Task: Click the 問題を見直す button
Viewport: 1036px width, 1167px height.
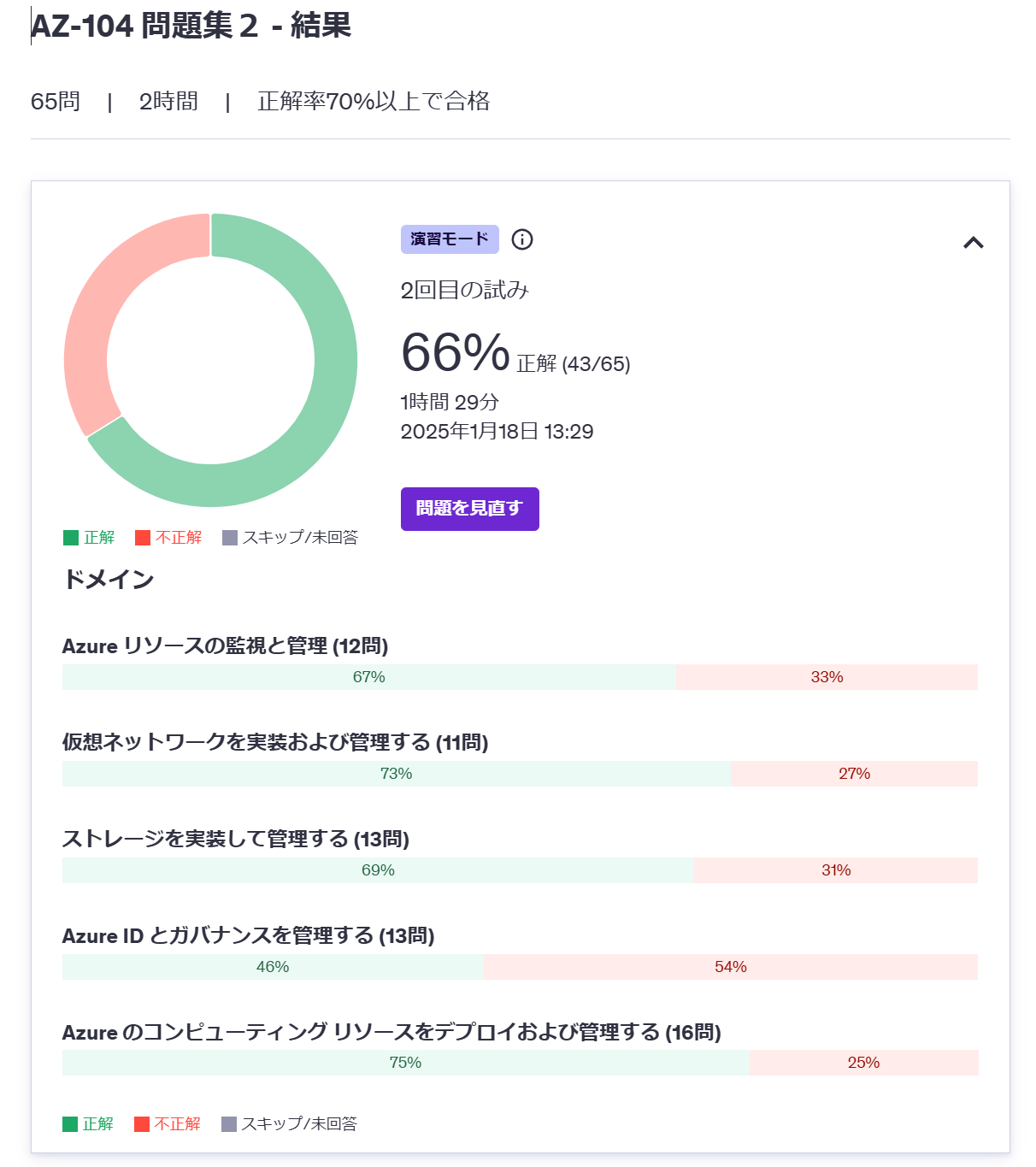Action: (469, 509)
